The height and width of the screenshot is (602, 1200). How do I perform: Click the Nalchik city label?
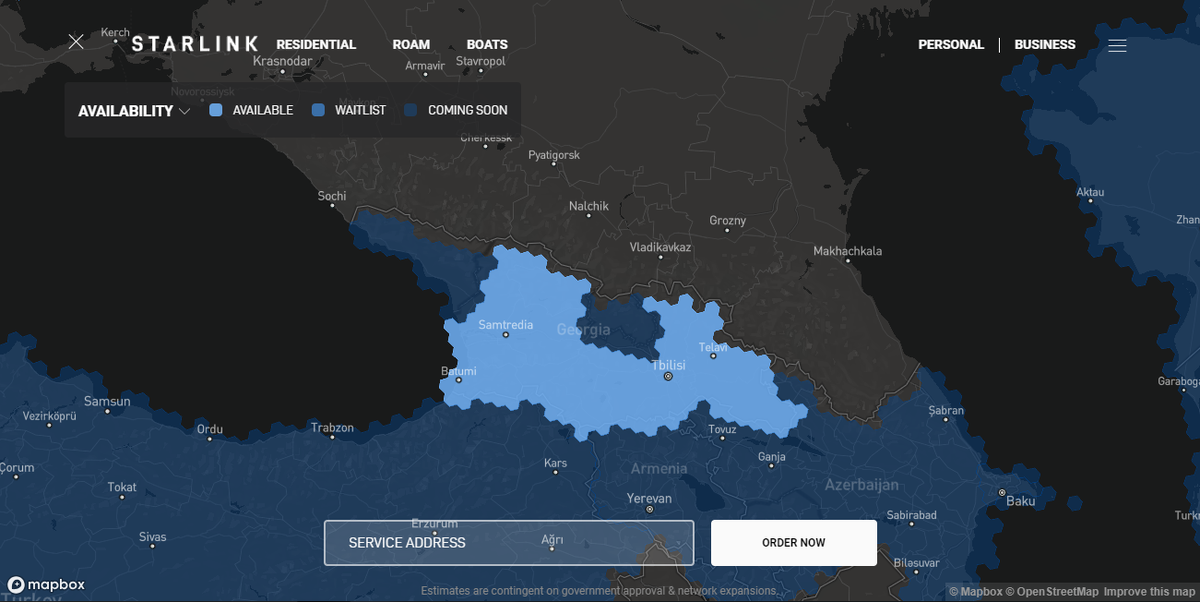(x=589, y=206)
